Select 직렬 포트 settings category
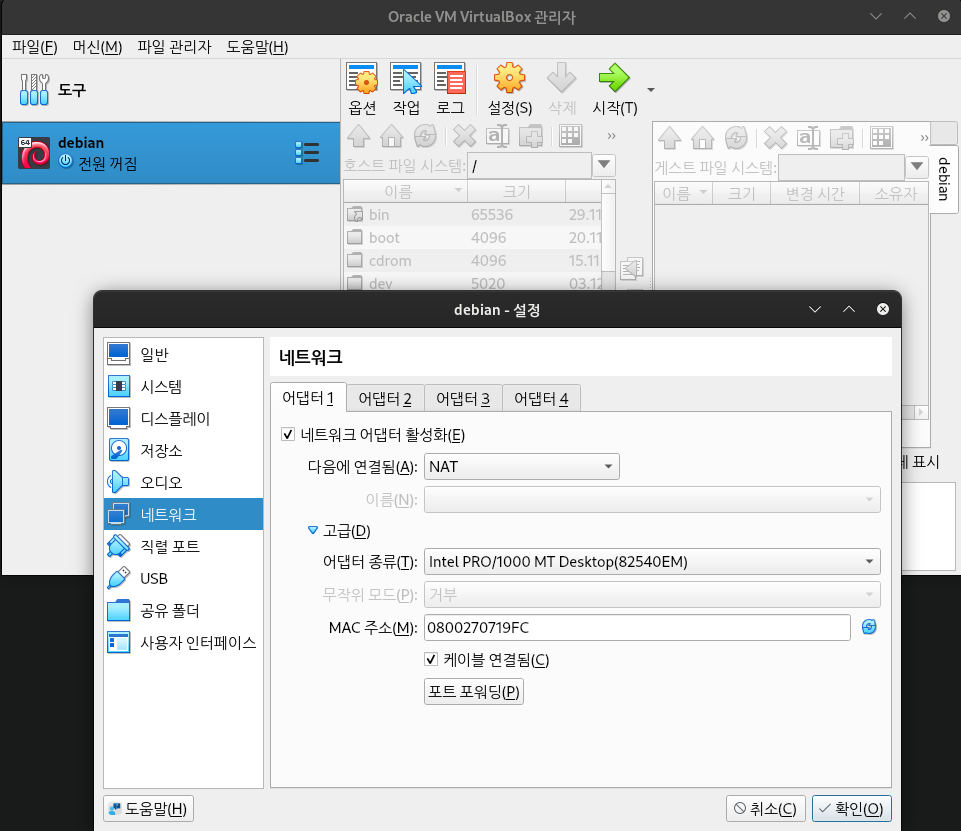 click(183, 546)
